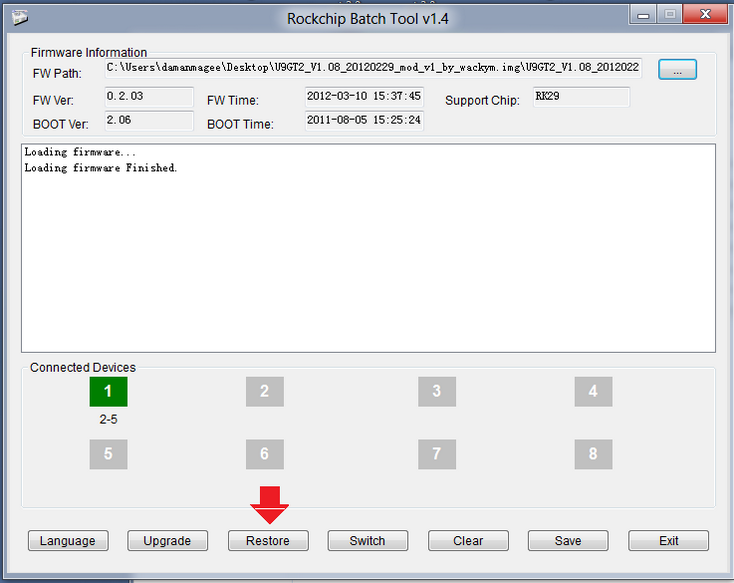
Task: Select device slot 8
Action: 593,454
